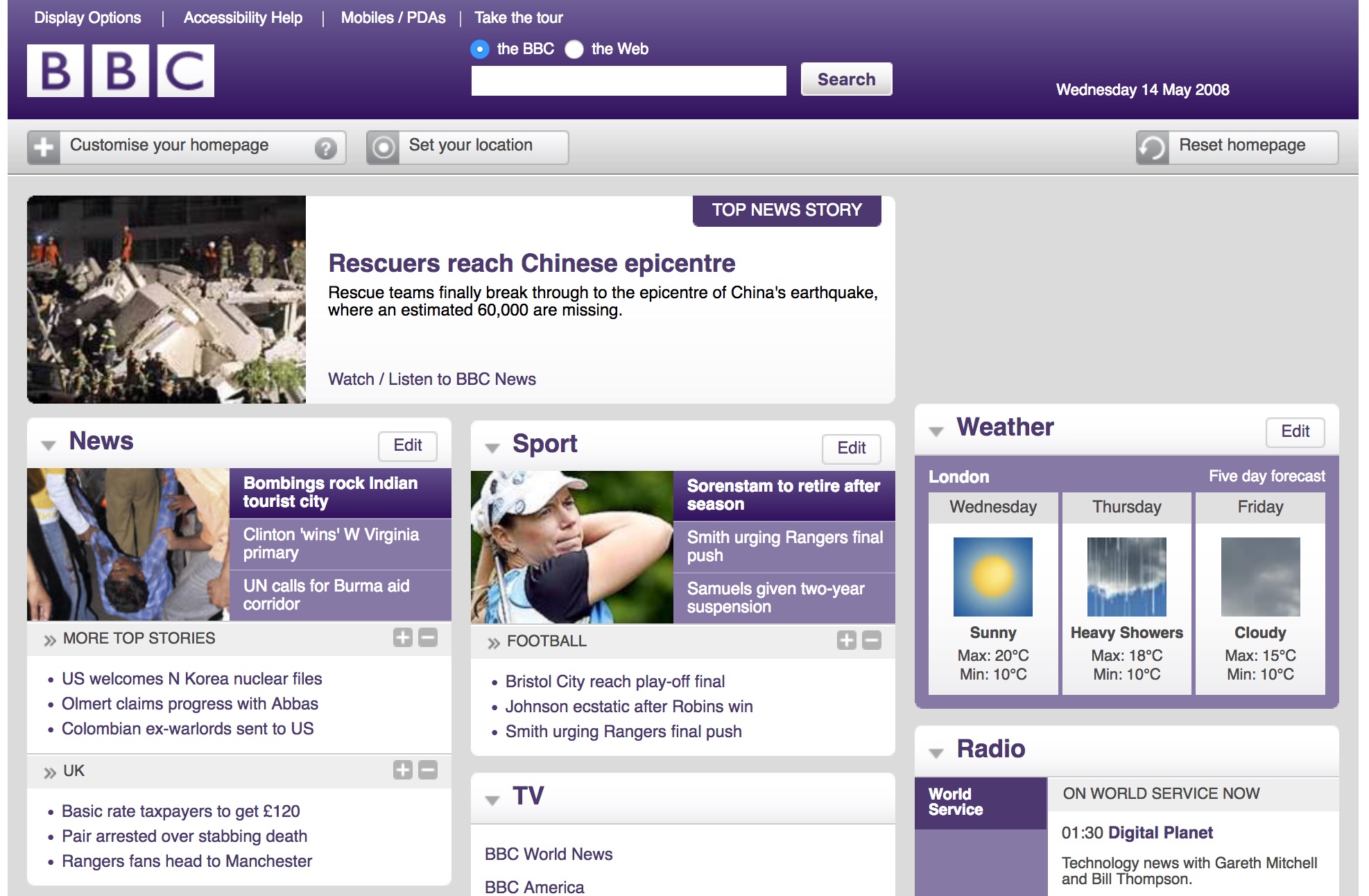Open Display Options in top bar

[87, 17]
